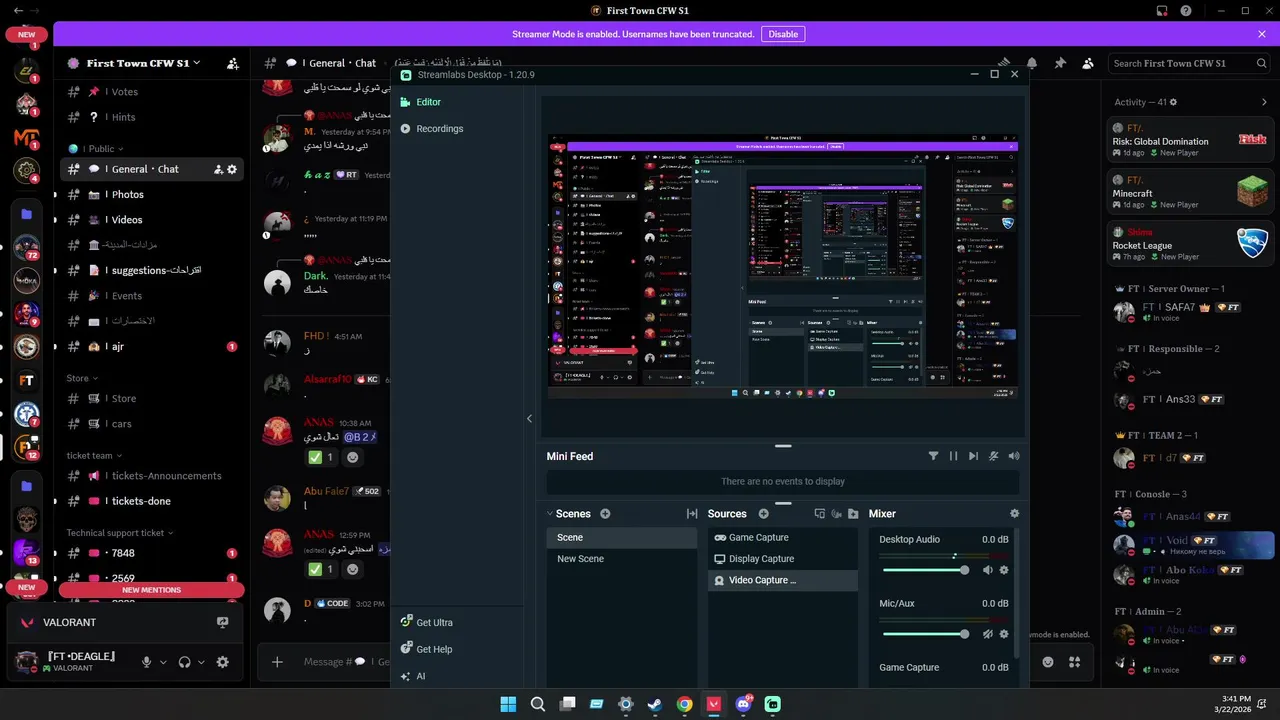1280x720 pixels.
Task: Add a new source in Streamlabs
Action: point(763,514)
